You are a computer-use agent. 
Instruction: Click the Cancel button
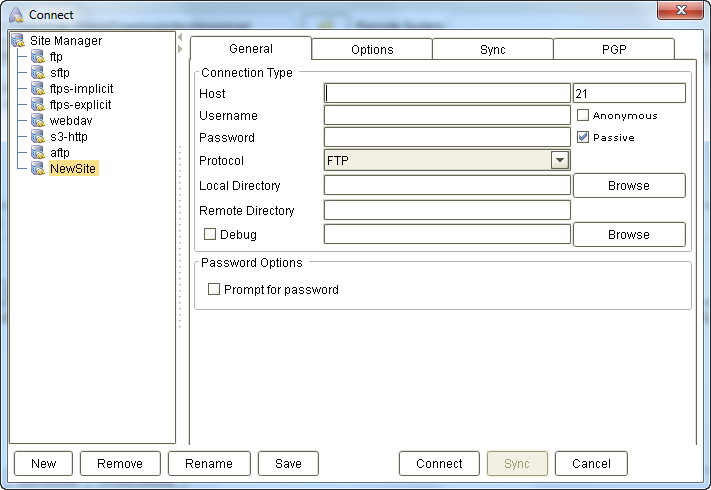click(x=591, y=463)
